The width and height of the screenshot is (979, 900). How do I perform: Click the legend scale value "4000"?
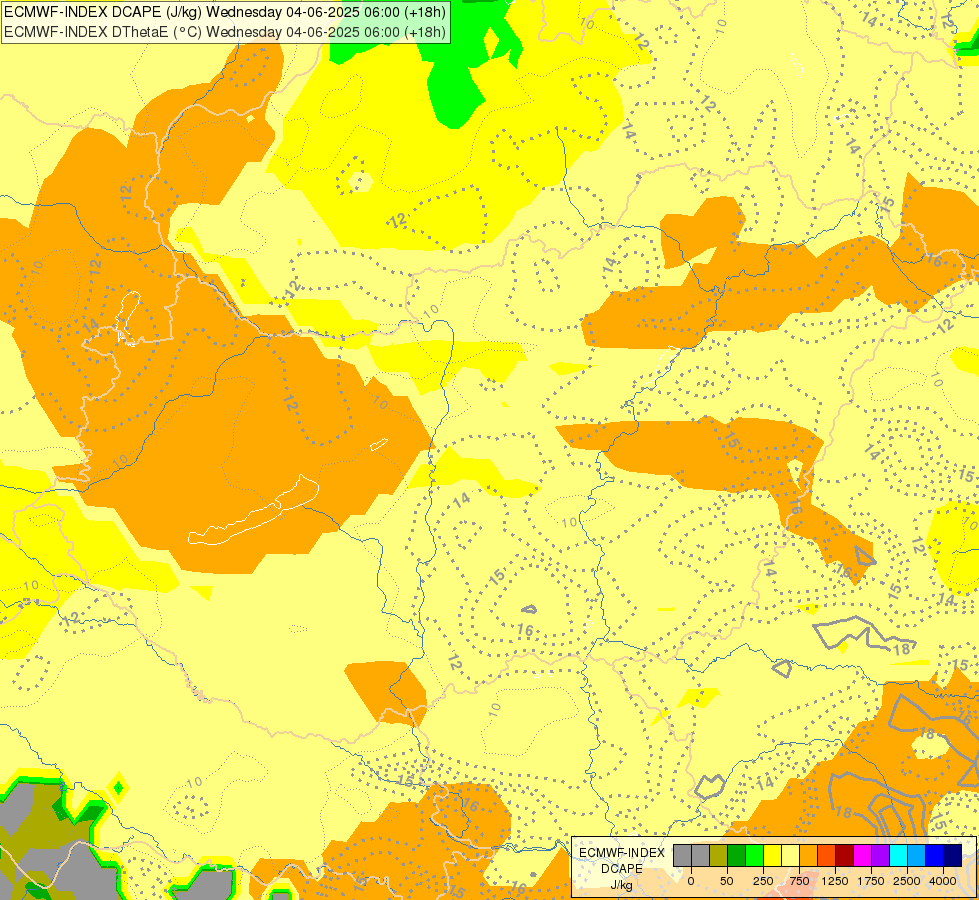(x=943, y=881)
